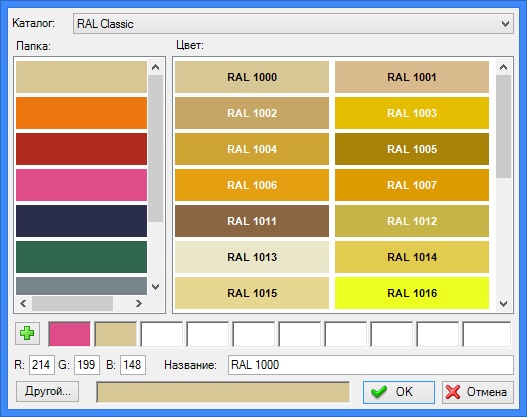527x417 pixels.
Task: Click the color list vertical scrollbar thumb
Action: point(503,127)
